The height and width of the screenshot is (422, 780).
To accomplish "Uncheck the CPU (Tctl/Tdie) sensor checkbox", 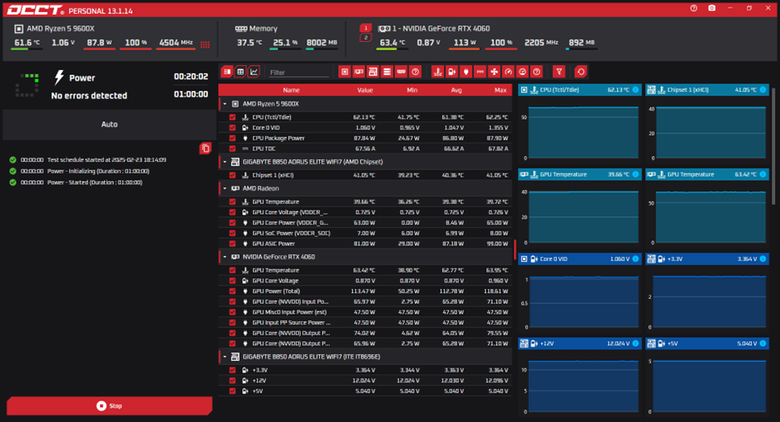I will (232, 117).
